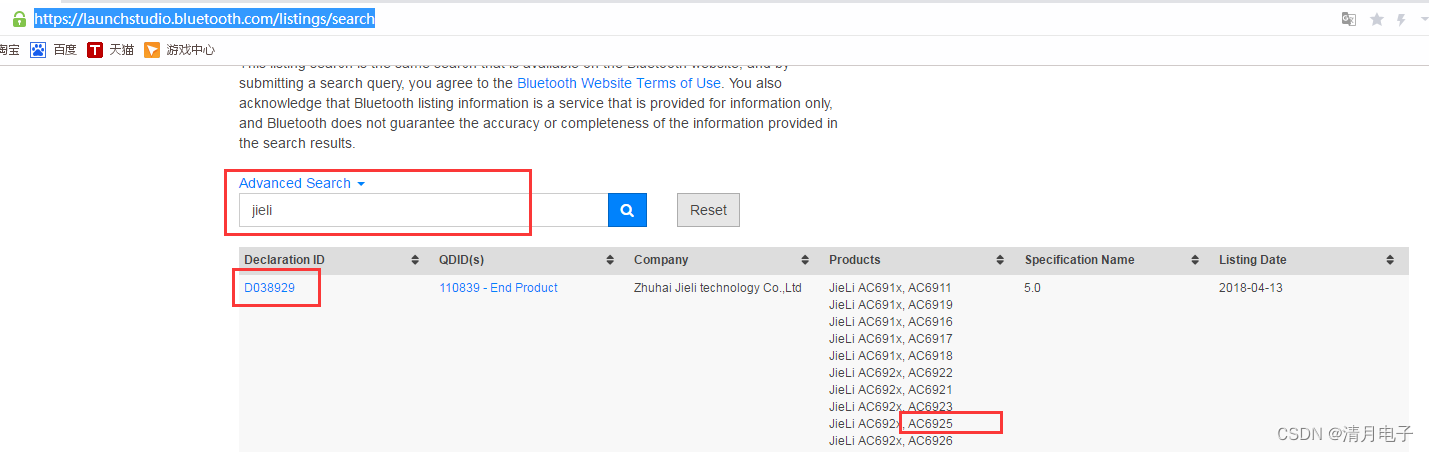Sort the table by QDID(s) column
Screen dimensions: 1429x452
(x=610, y=260)
